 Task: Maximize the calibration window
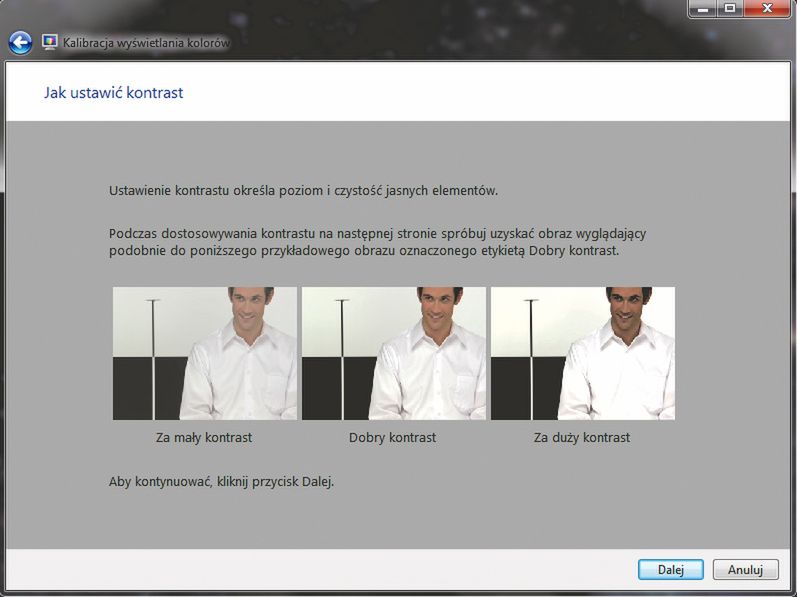[x=730, y=9]
